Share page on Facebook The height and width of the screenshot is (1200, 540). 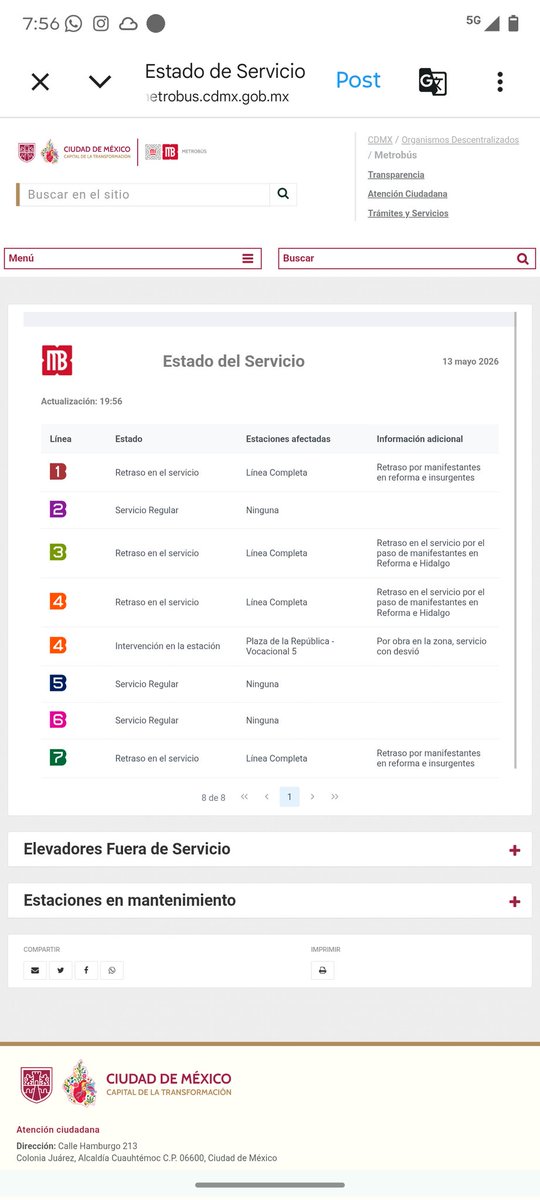(86, 970)
